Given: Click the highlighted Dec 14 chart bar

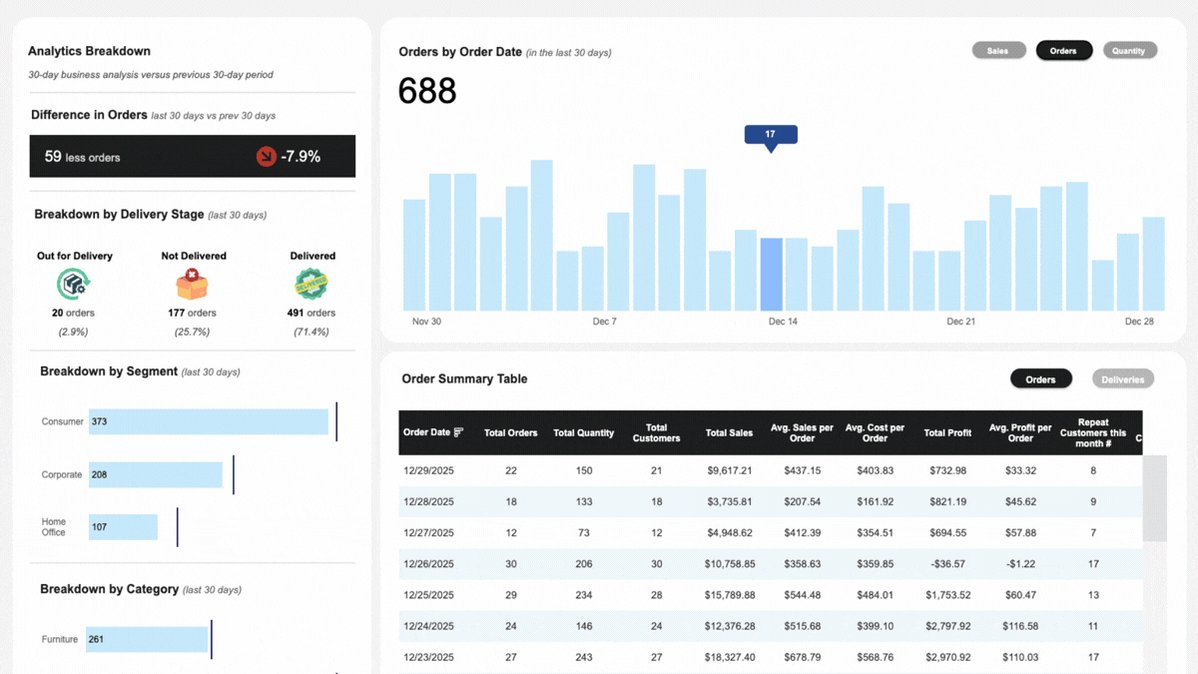Looking at the screenshot, I should pos(771,274).
